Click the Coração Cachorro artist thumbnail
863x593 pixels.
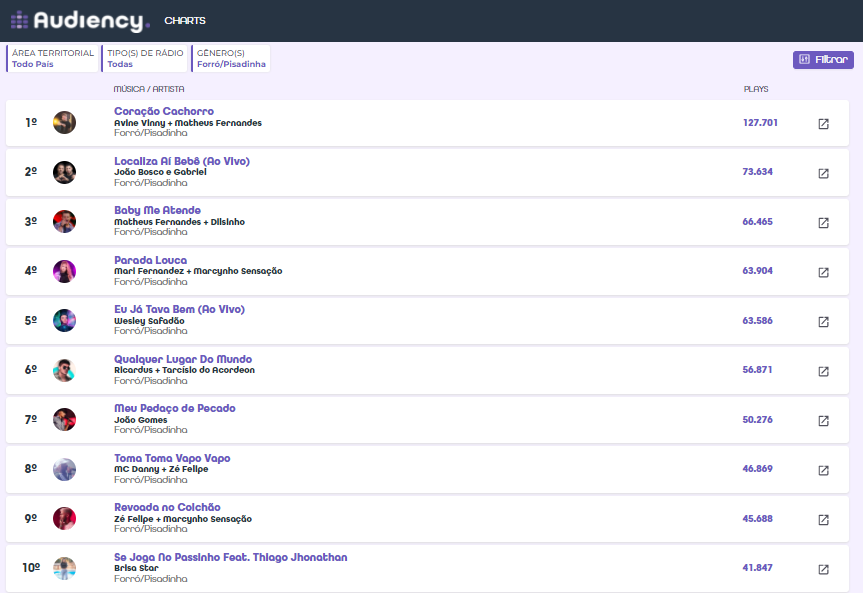(x=64, y=122)
